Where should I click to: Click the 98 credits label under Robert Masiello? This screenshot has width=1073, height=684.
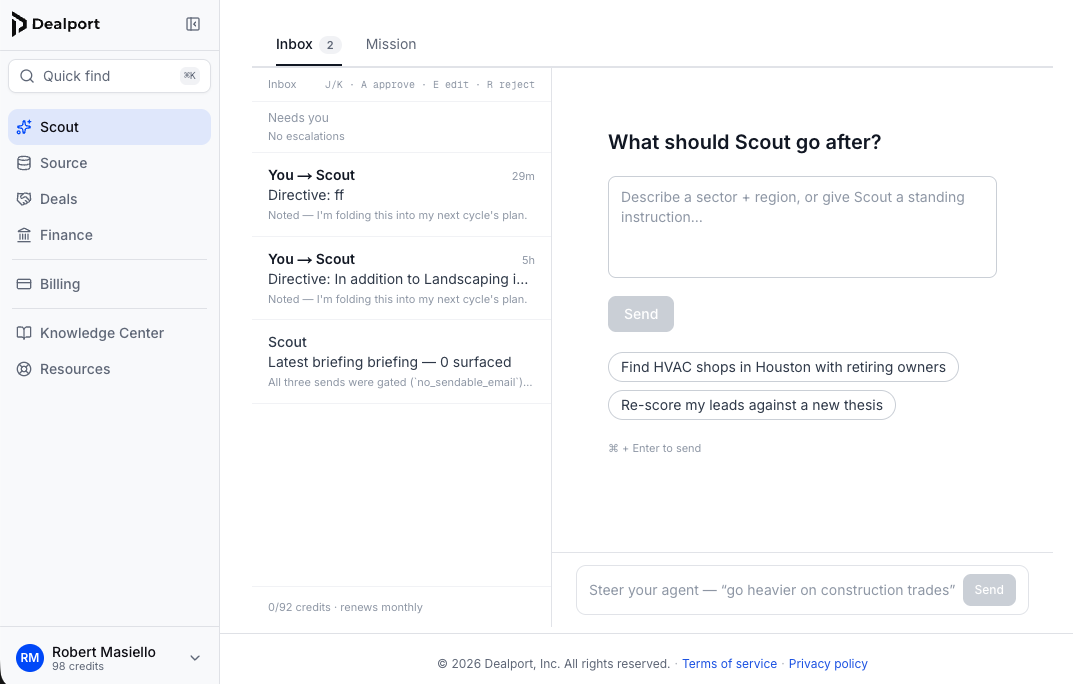(78, 667)
